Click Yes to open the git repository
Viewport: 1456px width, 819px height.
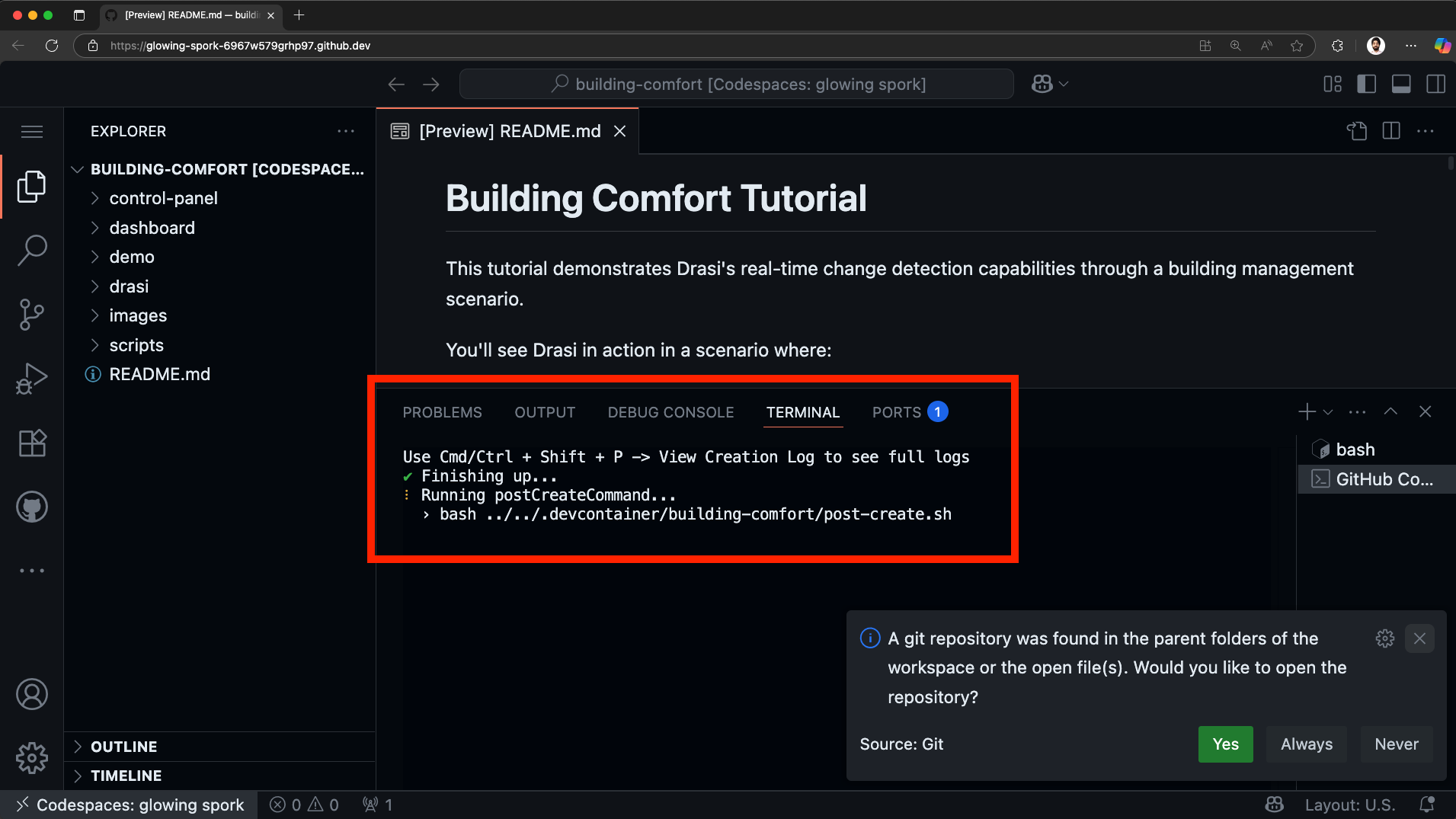1224,744
